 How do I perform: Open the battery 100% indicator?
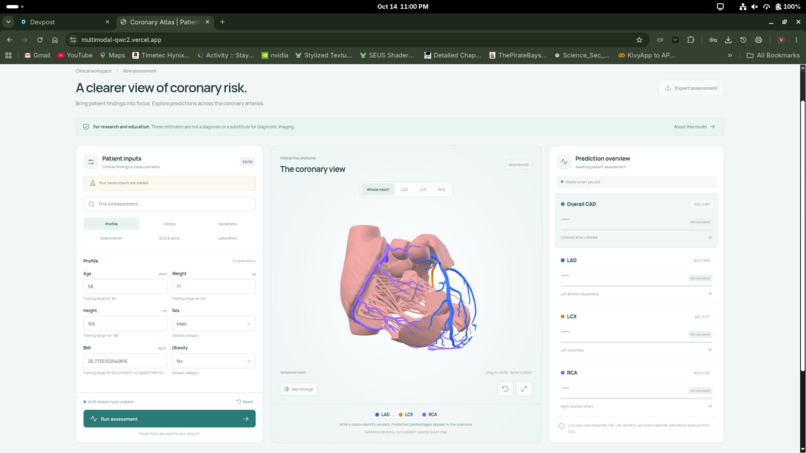(787, 7)
